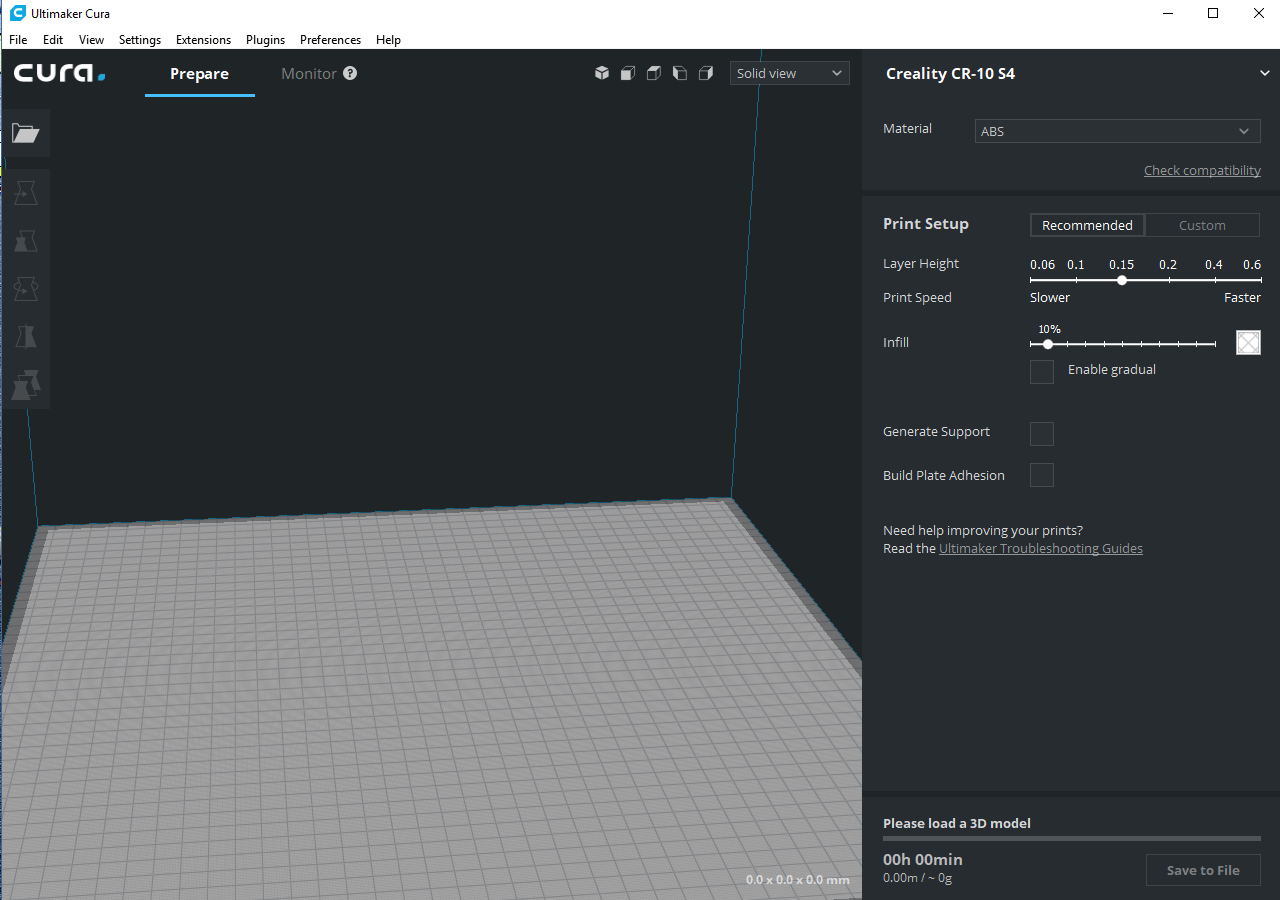Toggle Build Plate Adhesion
Screen dimensions: 1280x900
(x=1041, y=475)
